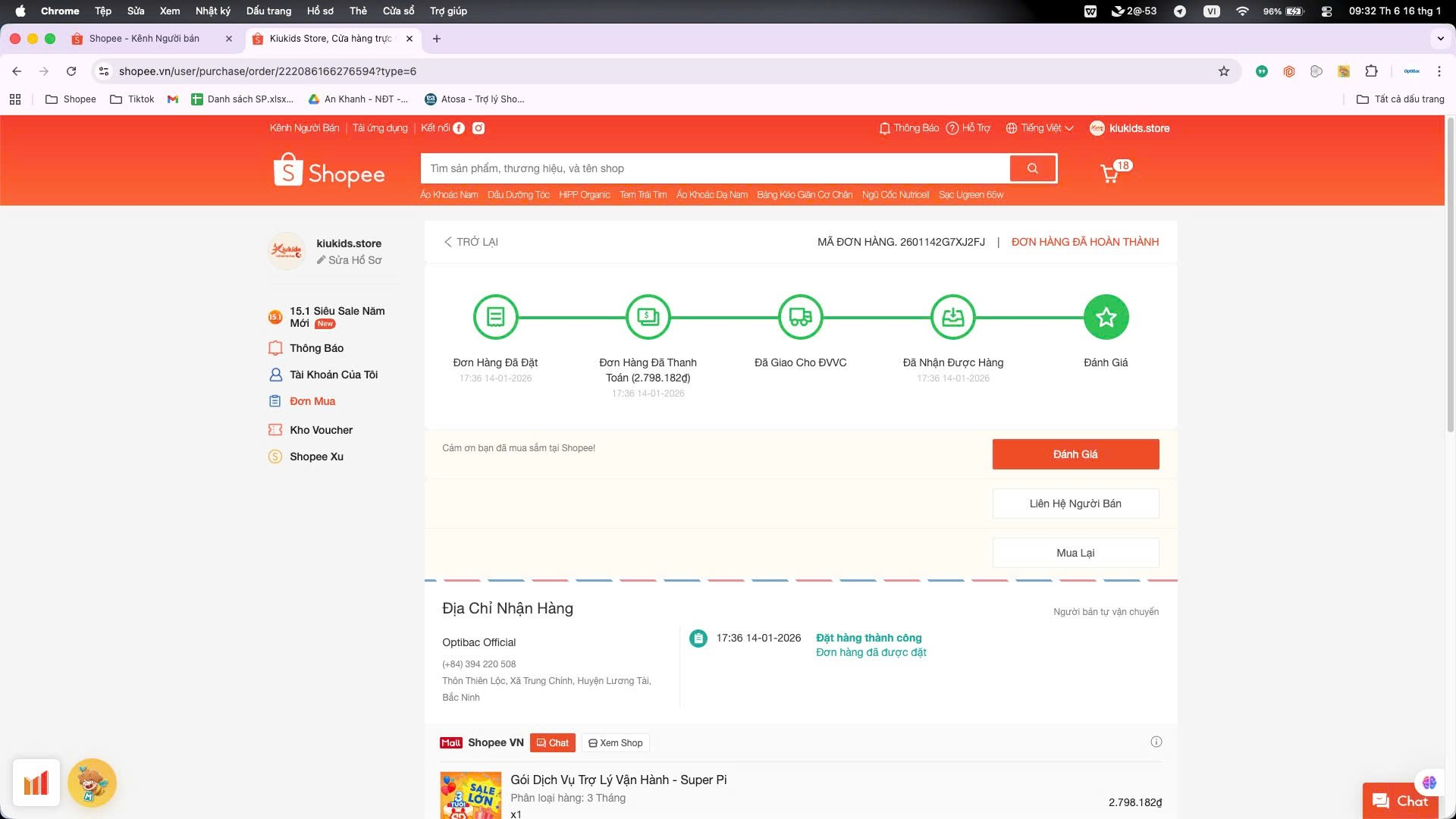The height and width of the screenshot is (819, 1456).
Task: Click the Shopee logo
Action: [x=329, y=172]
